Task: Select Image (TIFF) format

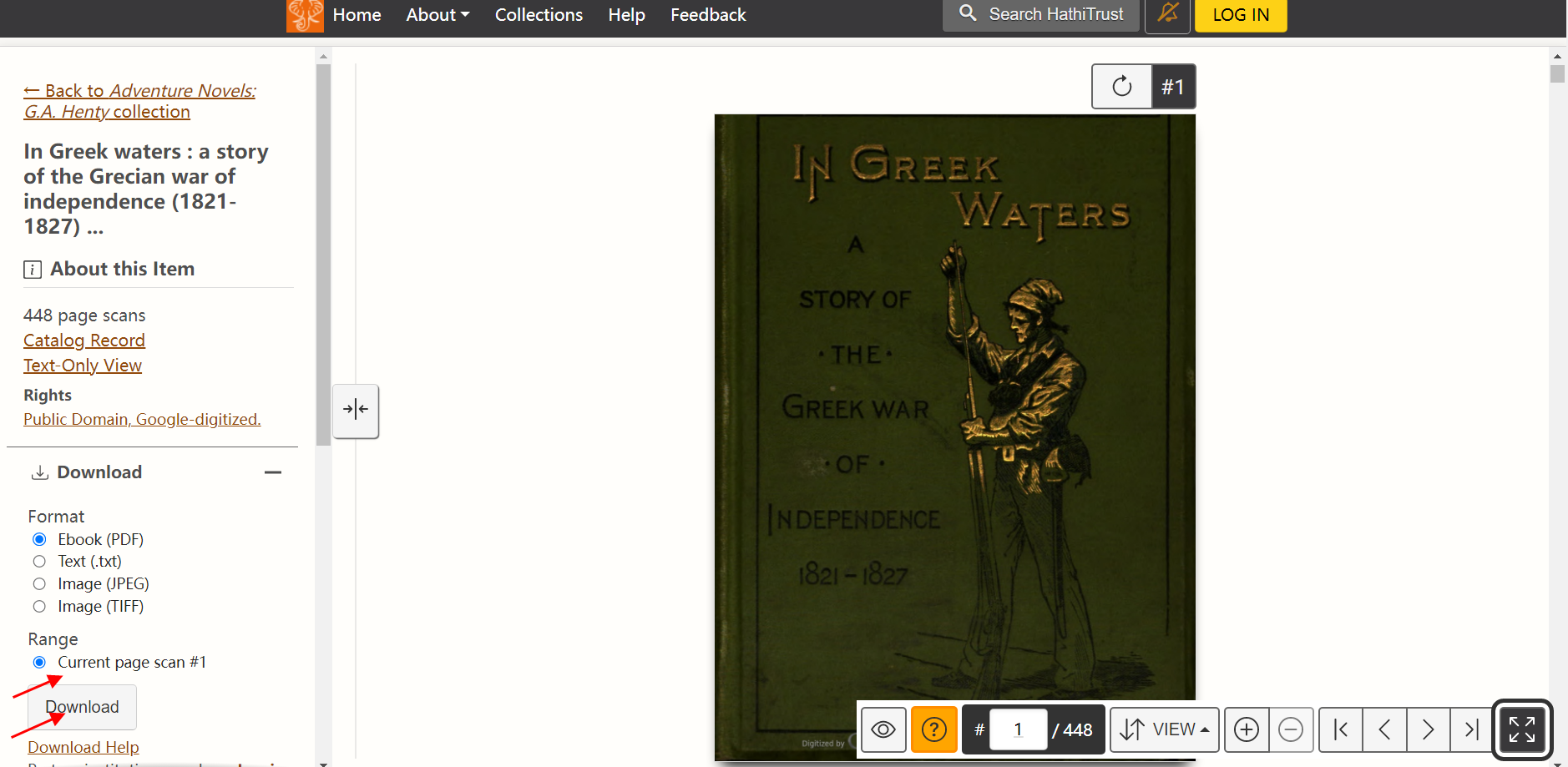Action: pyautogui.click(x=39, y=606)
